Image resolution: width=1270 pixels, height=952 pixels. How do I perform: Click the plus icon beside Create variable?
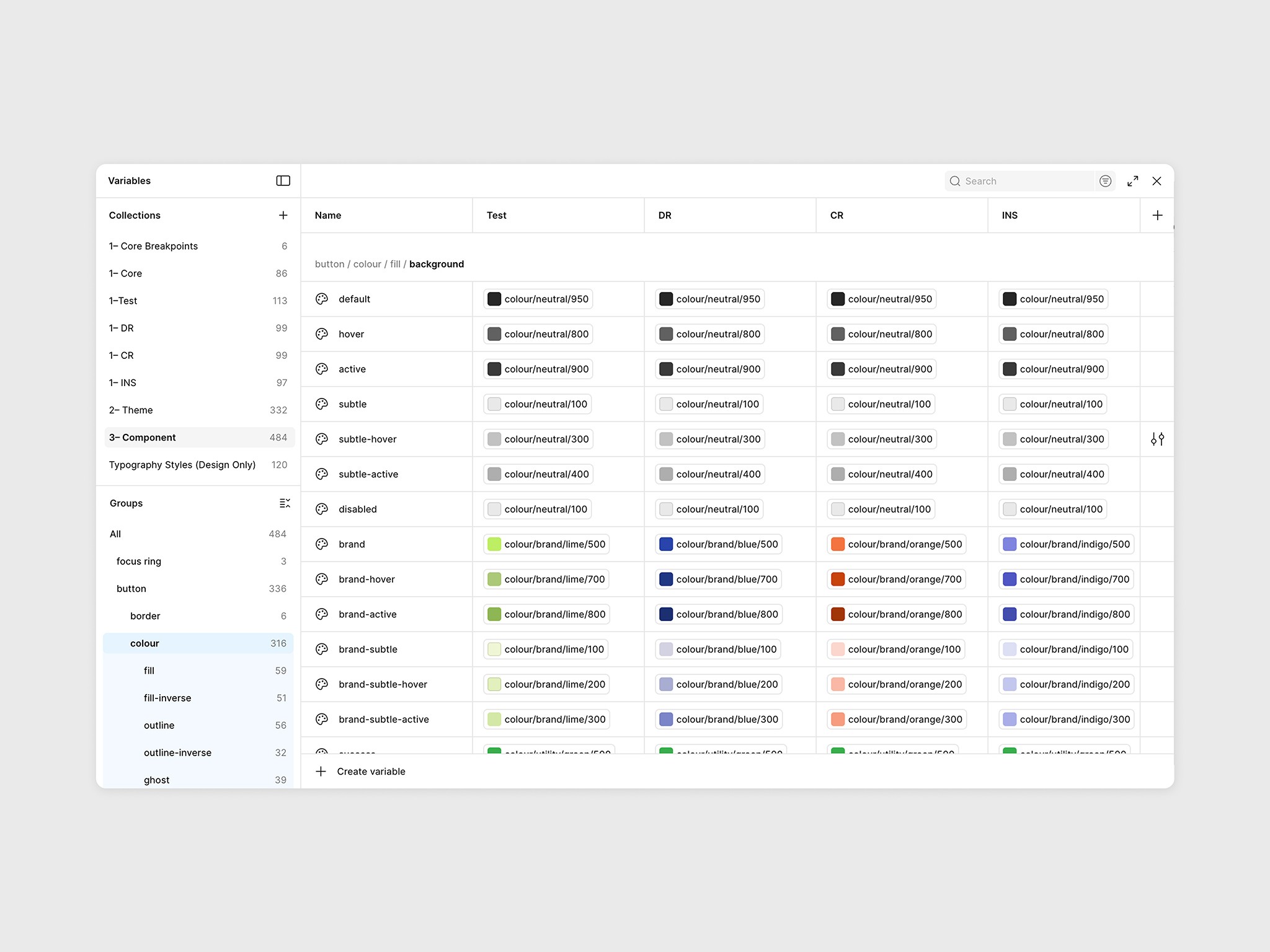[321, 771]
